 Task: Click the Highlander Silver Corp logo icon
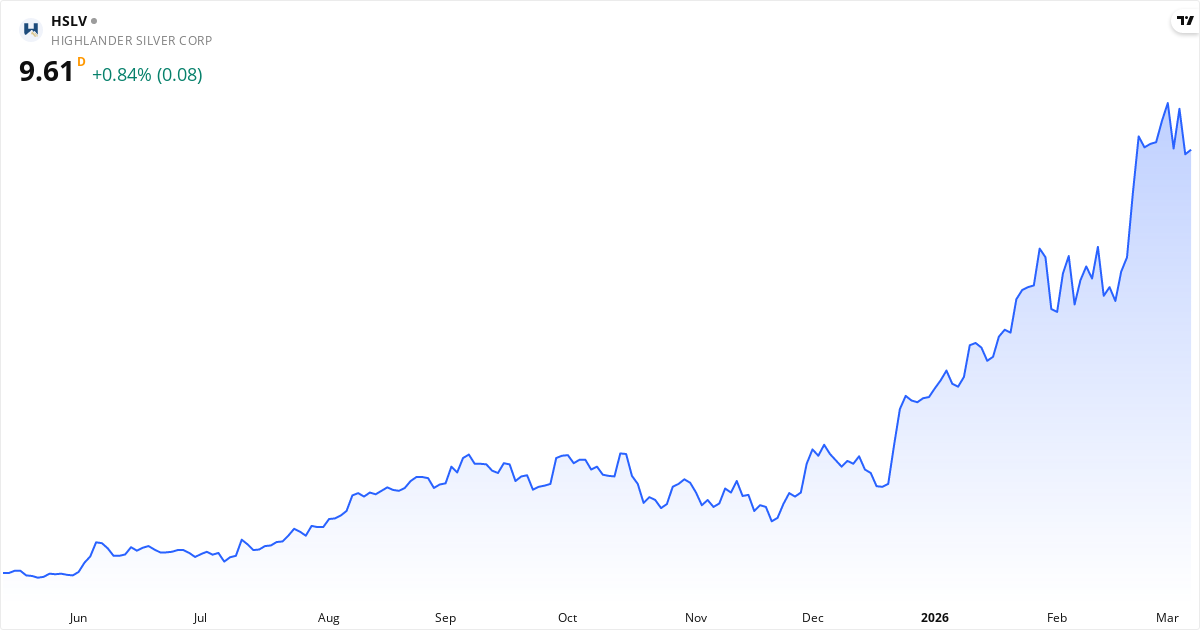click(x=31, y=29)
